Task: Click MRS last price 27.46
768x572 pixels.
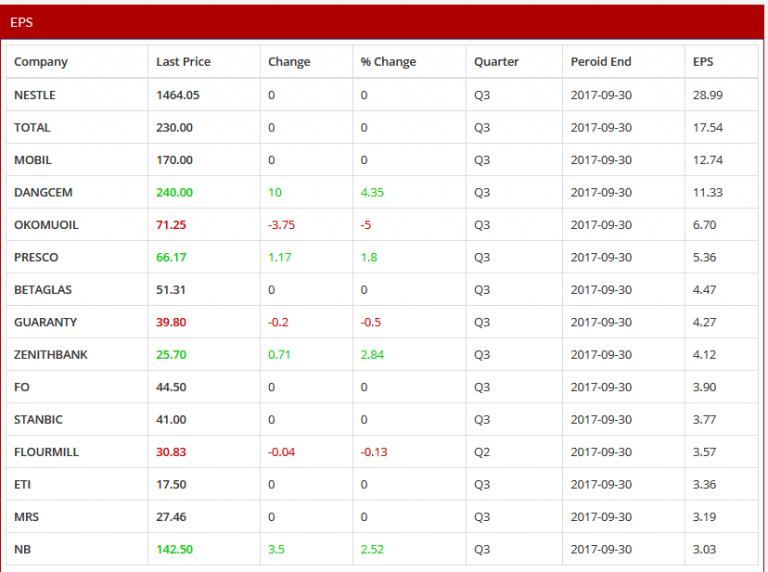Action: click(171, 517)
